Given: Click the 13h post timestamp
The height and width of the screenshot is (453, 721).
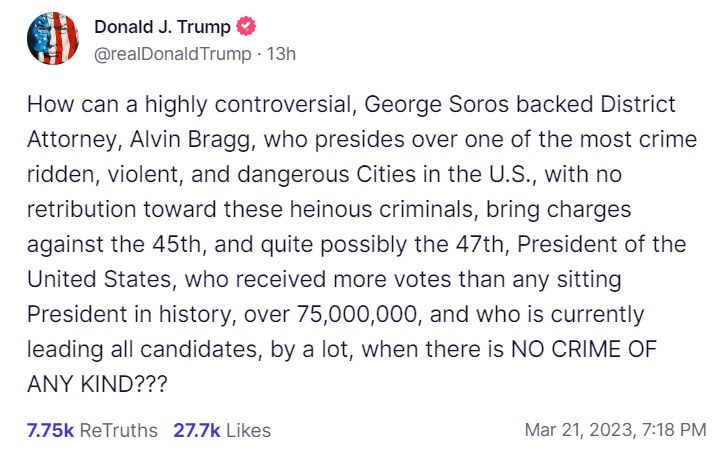Looking at the screenshot, I should tap(279, 53).
